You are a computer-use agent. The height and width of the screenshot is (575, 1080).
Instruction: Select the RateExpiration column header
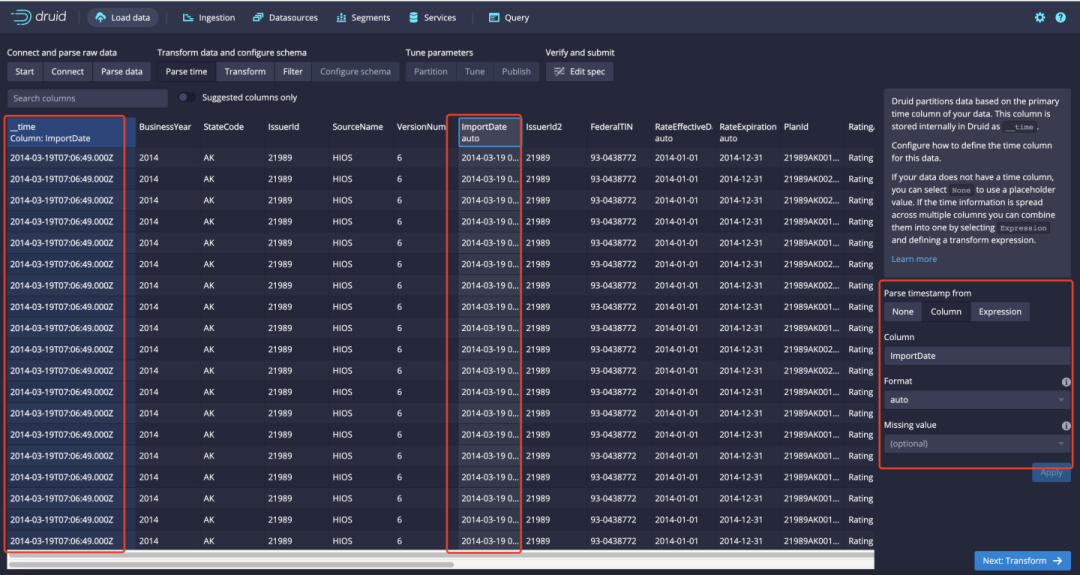coord(748,132)
